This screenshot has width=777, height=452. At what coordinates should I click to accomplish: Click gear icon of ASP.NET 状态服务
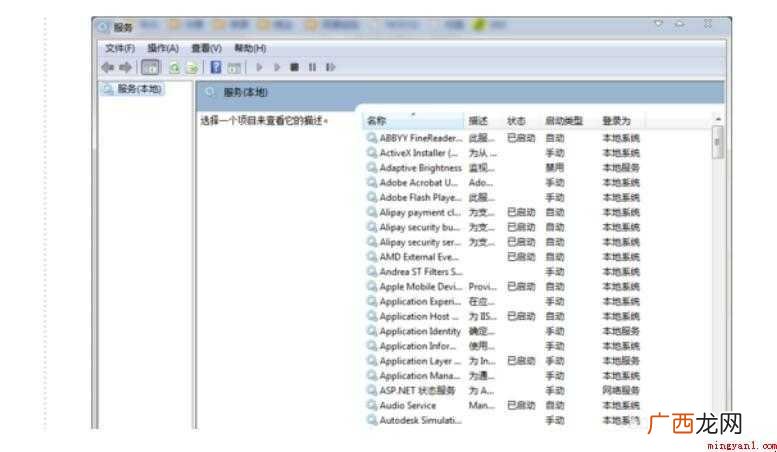point(372,391)
